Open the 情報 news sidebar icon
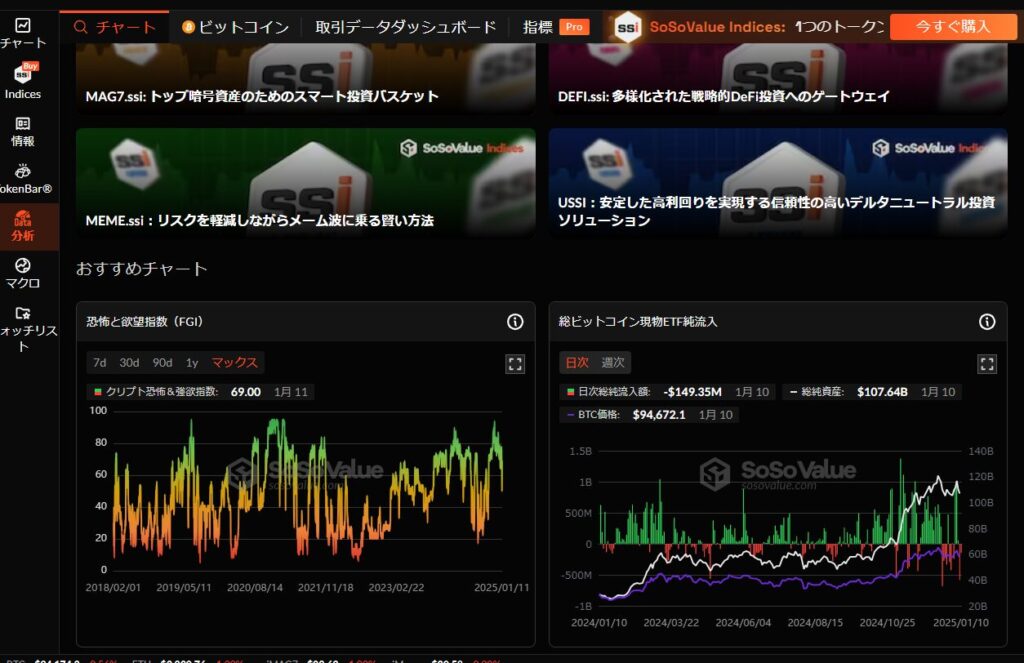This screenshot has width=1024, height=663. (x=23, y=123)
